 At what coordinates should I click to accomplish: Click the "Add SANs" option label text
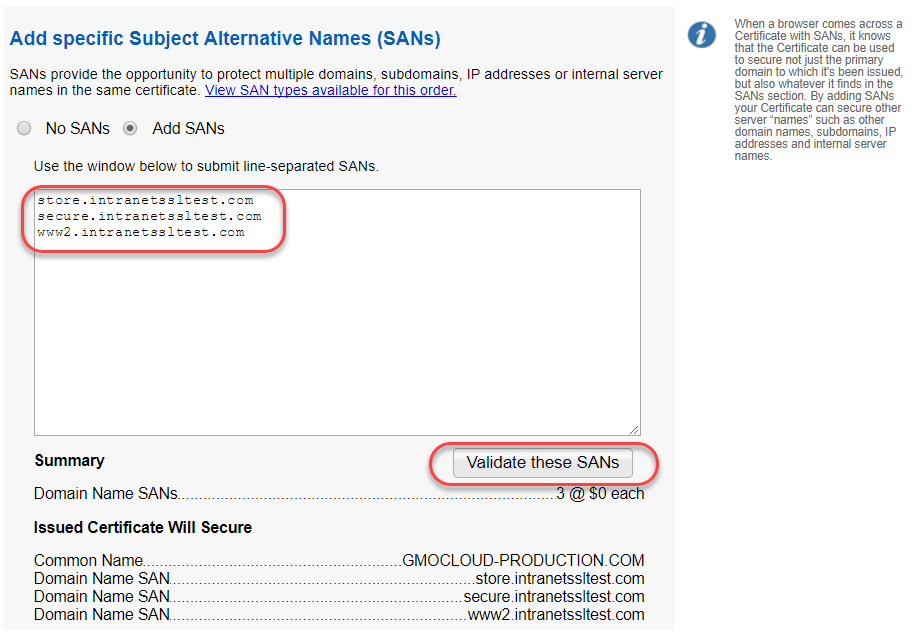click(188, 129)
